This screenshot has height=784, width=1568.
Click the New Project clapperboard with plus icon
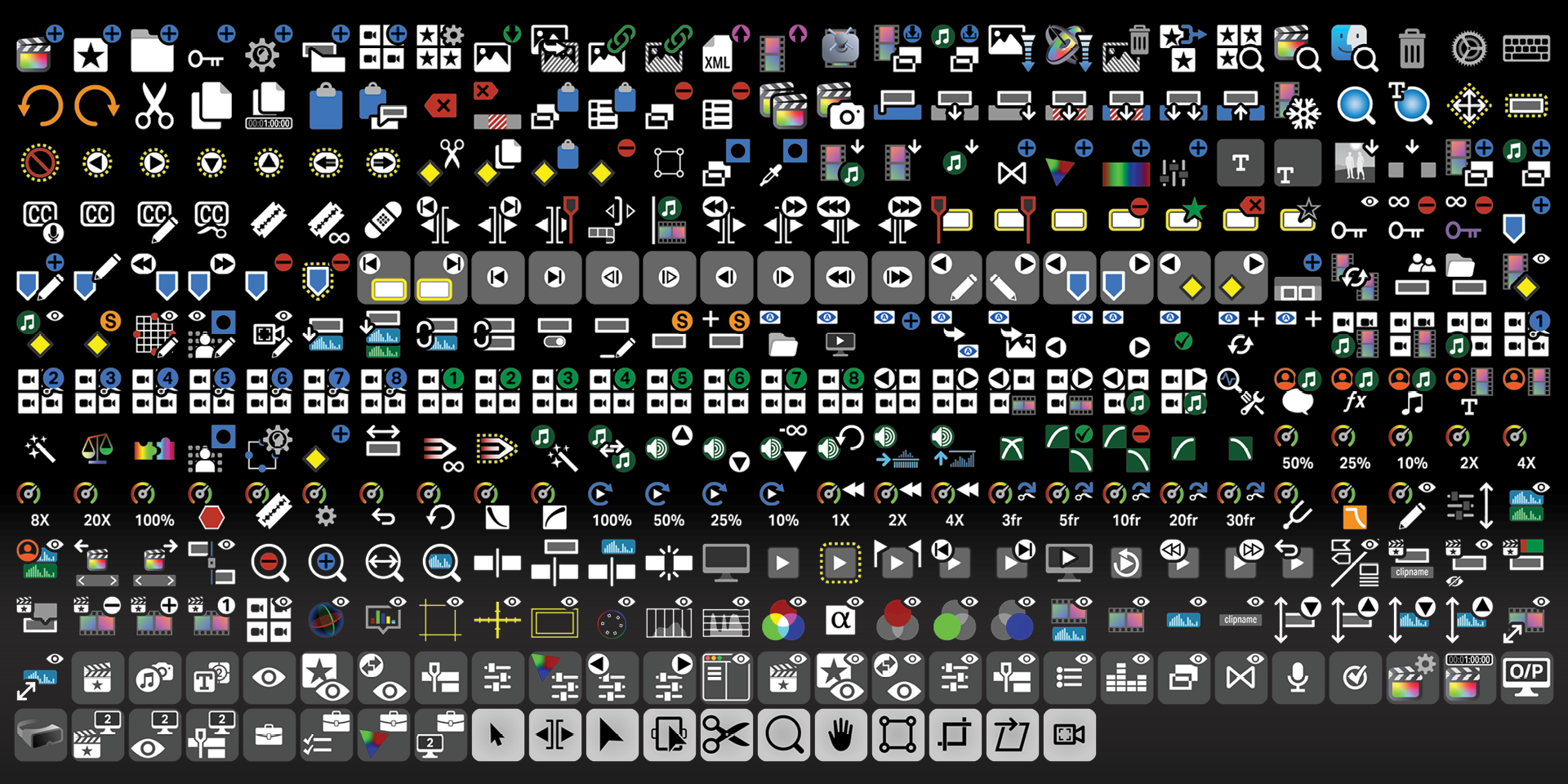39,49
